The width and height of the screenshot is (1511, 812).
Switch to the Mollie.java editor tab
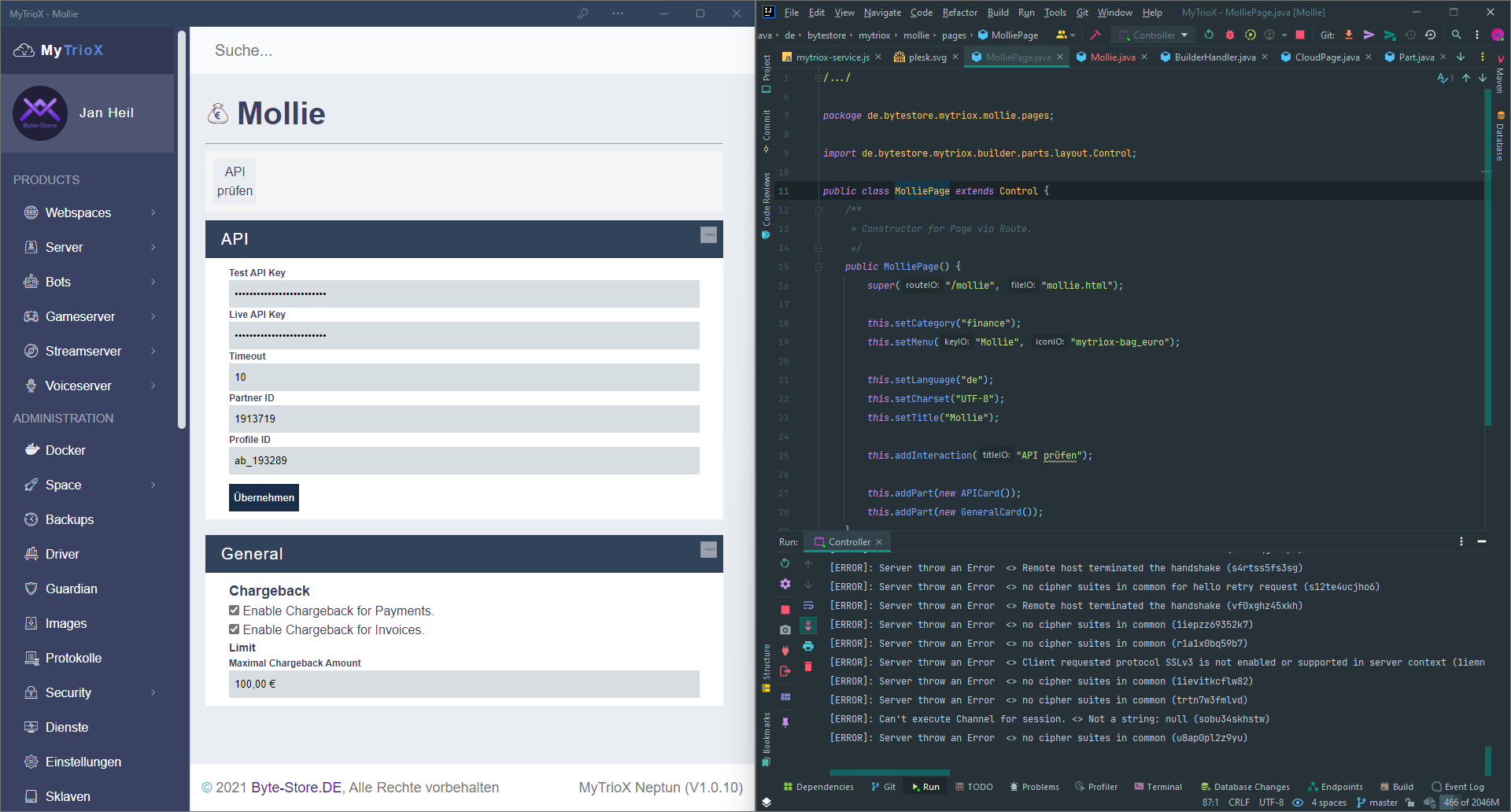click(1112, 57)
